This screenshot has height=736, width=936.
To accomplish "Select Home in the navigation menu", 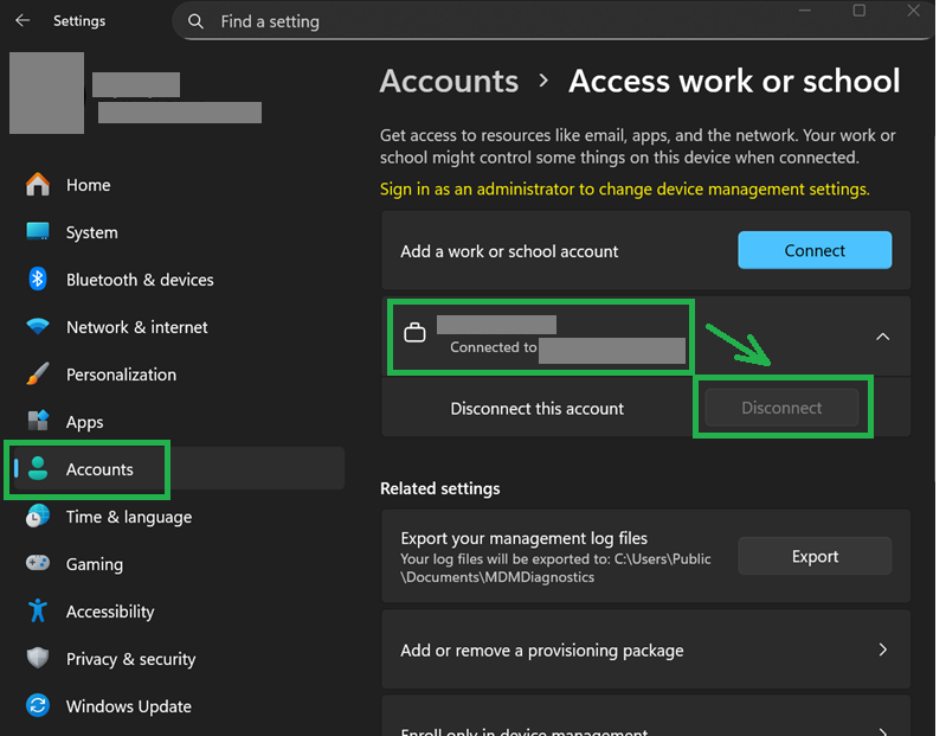I will 88,185.
